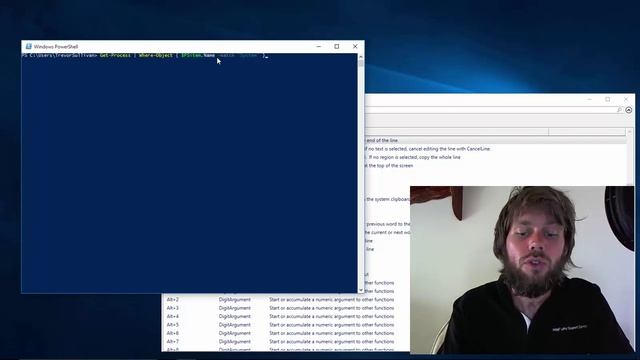Maximize the grid view window behind PowerShell

[x=608, y=99]
